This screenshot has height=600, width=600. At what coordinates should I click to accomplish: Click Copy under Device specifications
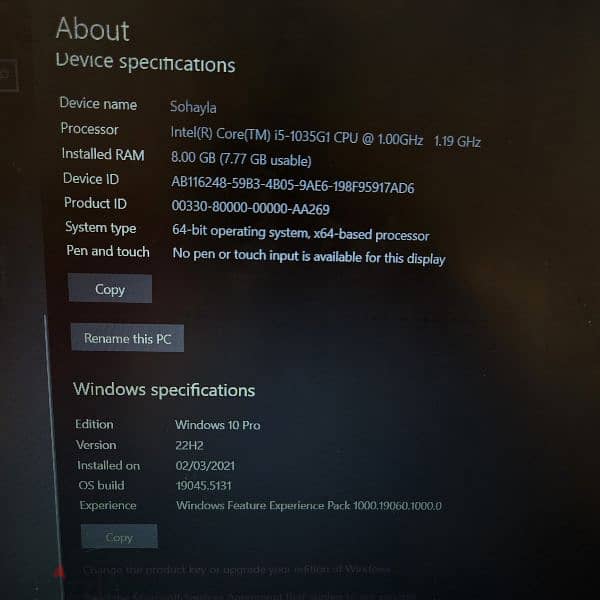point(110,289)
